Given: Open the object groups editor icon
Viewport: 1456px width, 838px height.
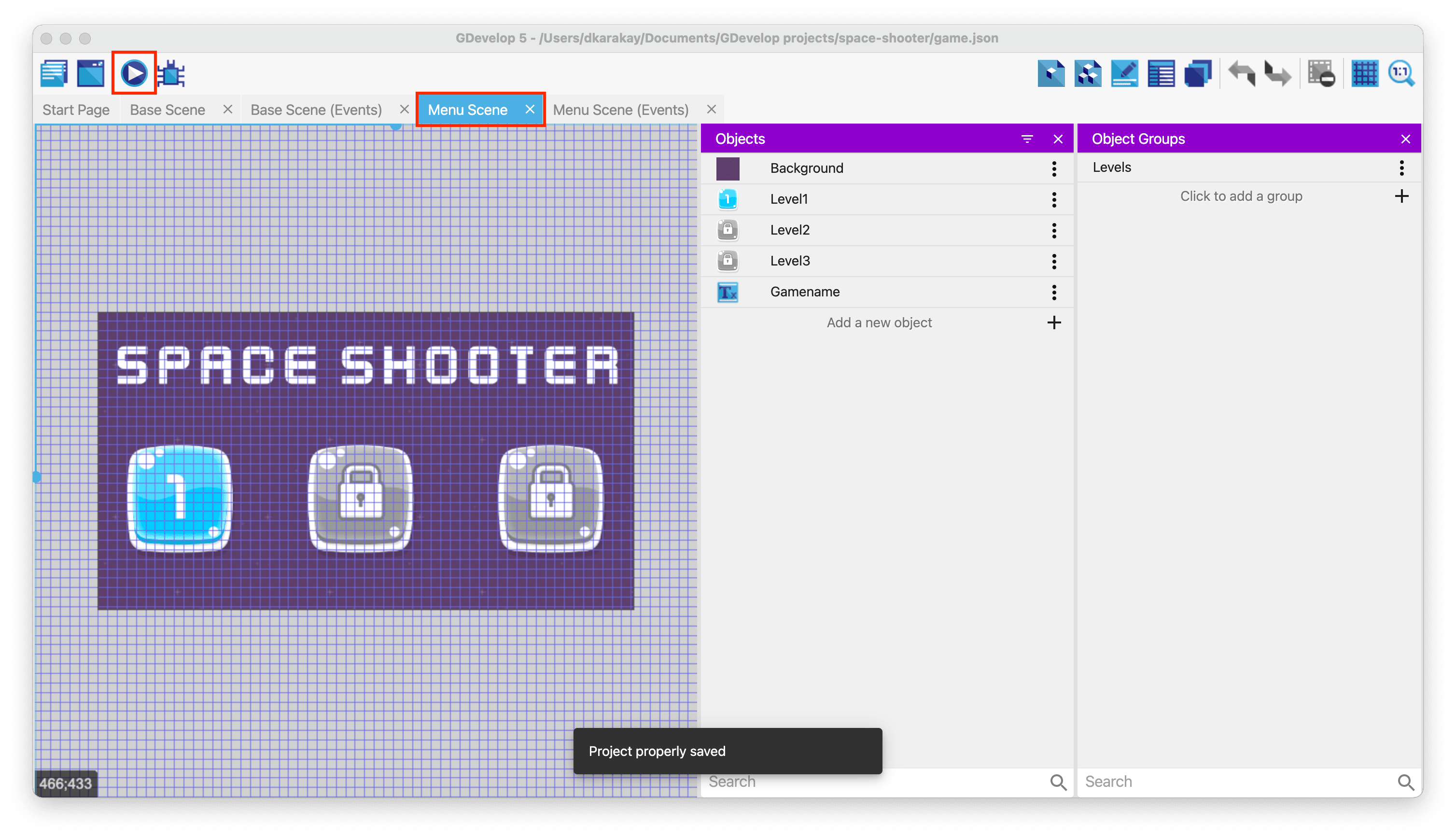Looking at the screenshot, I should [x=1088, y=74].
